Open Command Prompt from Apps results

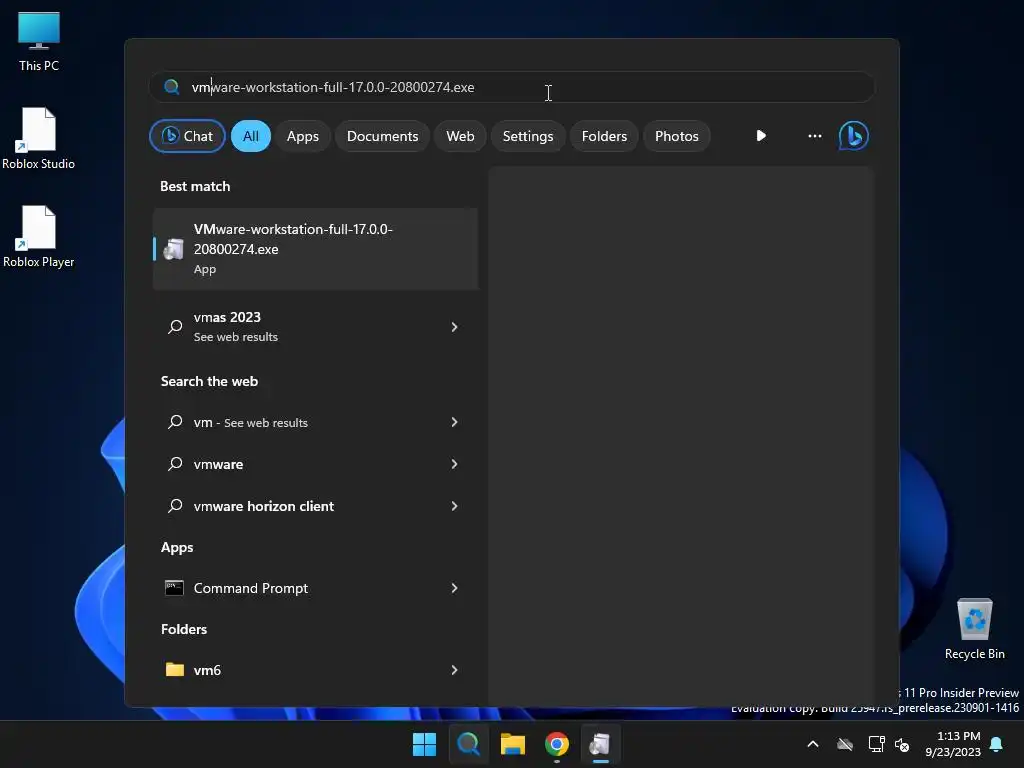click(x=315, y=588)
